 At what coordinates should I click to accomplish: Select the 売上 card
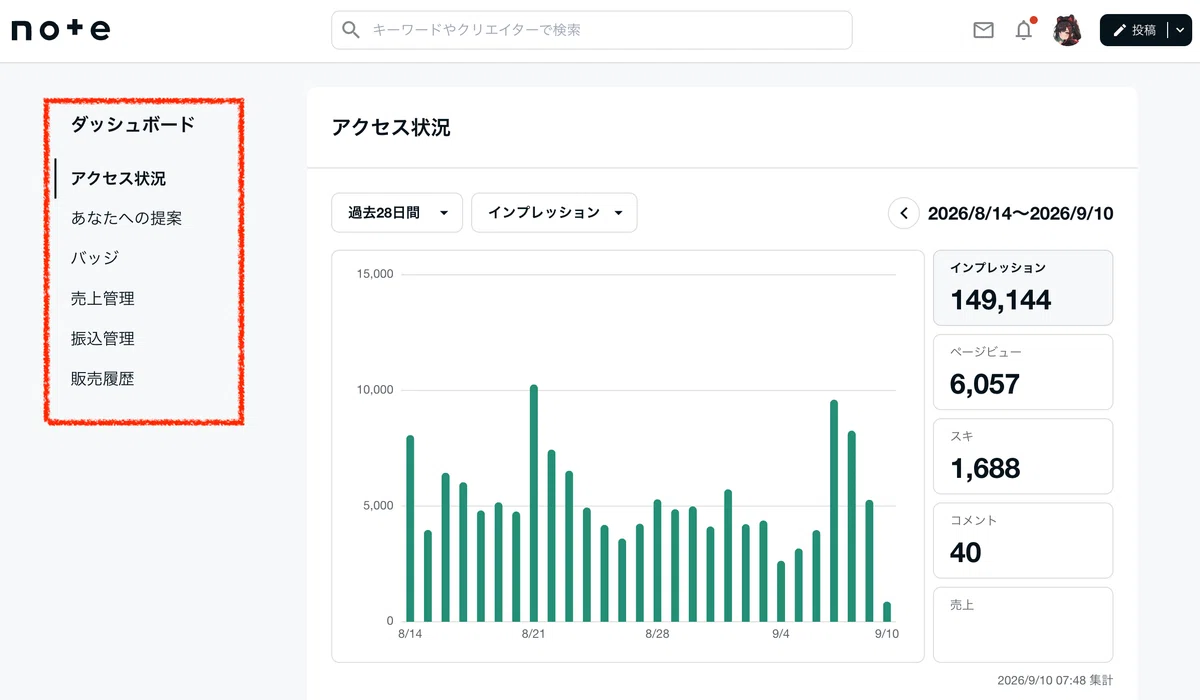point(1023,625)
